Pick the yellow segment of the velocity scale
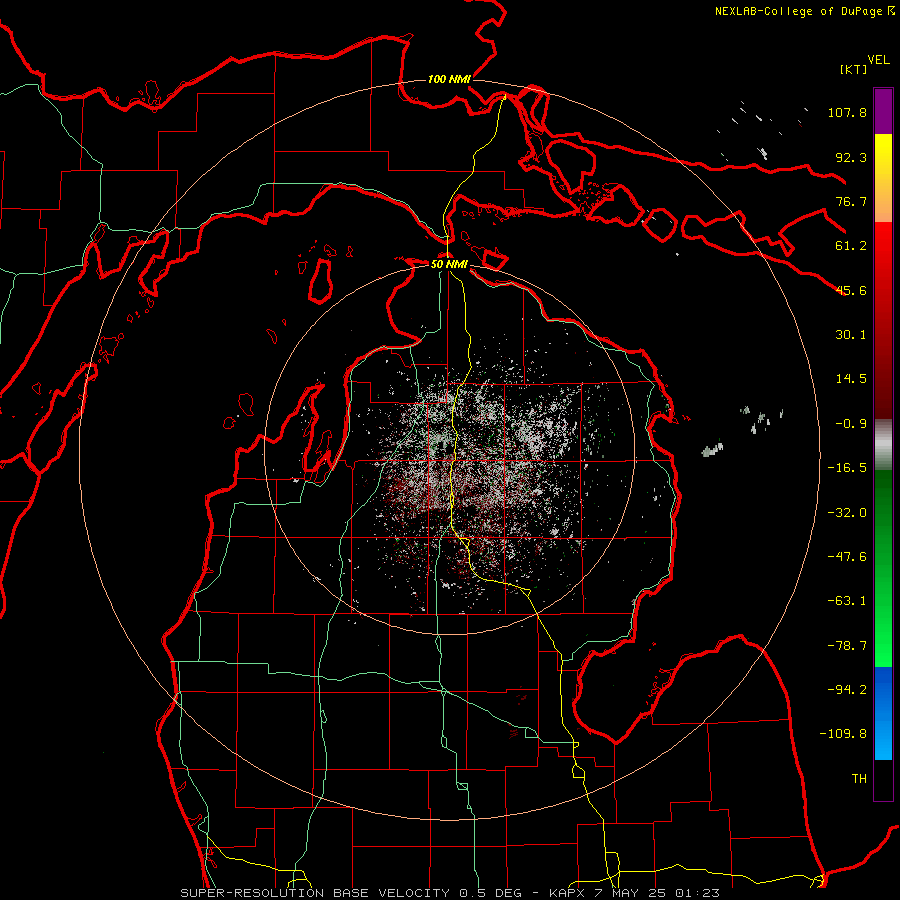 [883, 178]
